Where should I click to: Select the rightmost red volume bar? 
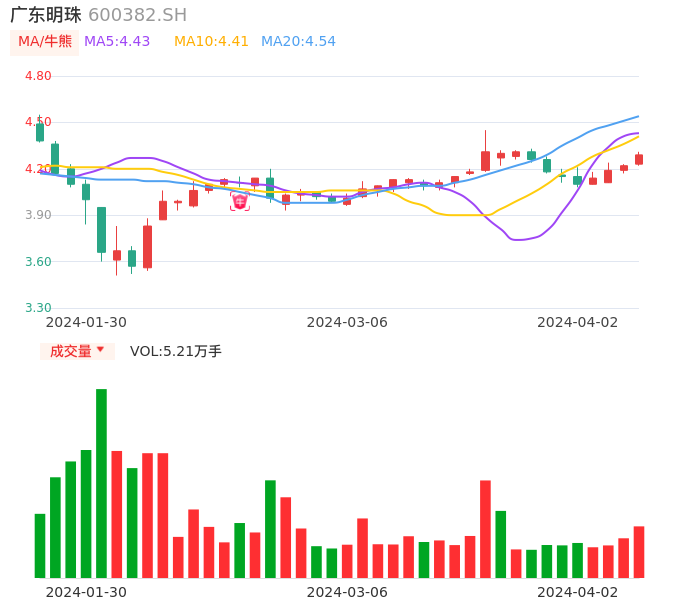coord(639,552)
